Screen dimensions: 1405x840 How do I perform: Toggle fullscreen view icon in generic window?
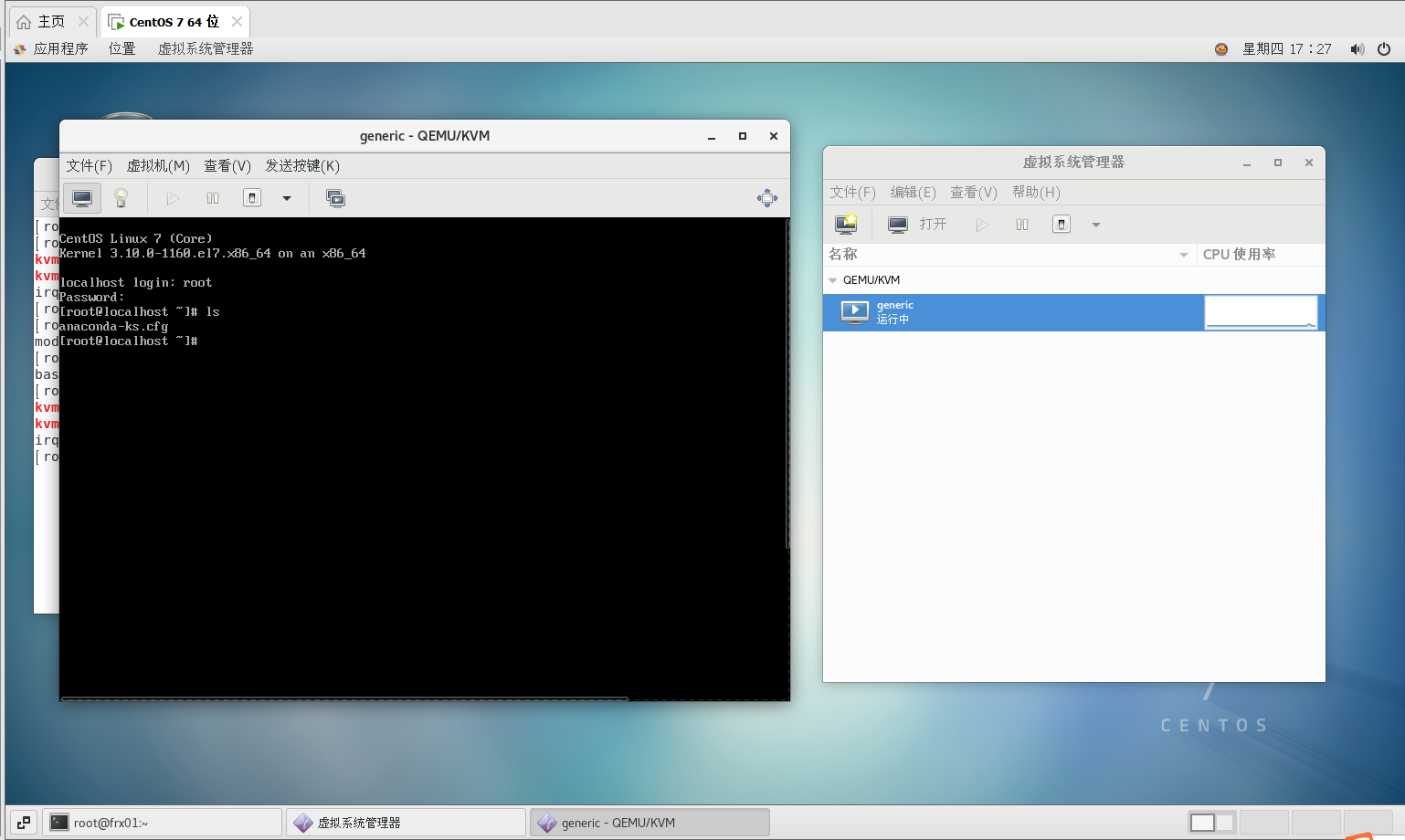(x=767, y=198)
